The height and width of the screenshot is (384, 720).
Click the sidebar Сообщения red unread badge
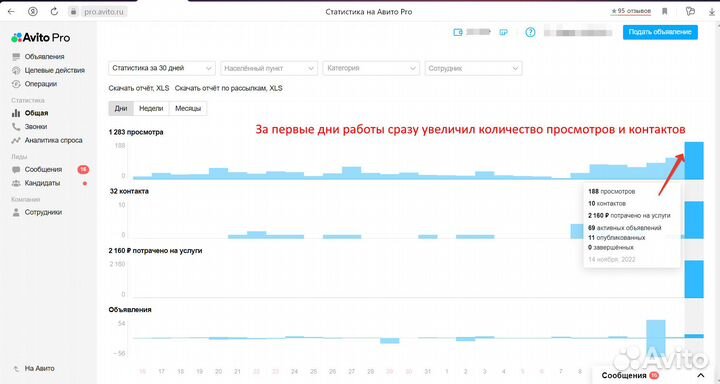(83, 169)
